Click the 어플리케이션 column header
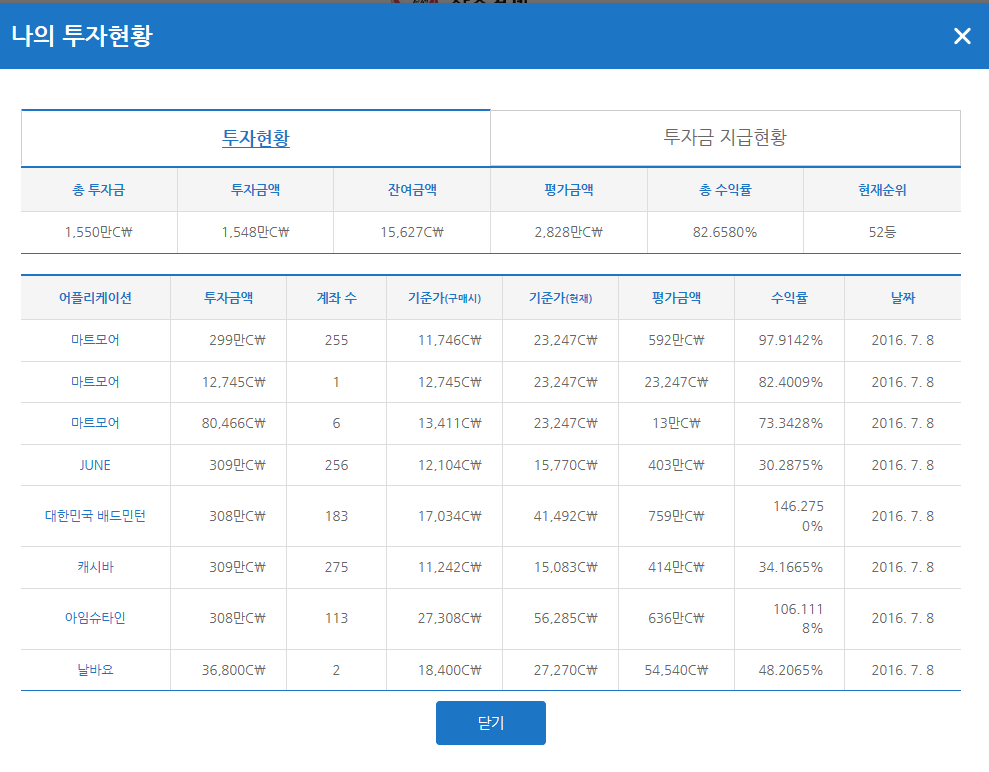Image resolution: width=989 pixels, height=772 pixels. click(95, 298)
